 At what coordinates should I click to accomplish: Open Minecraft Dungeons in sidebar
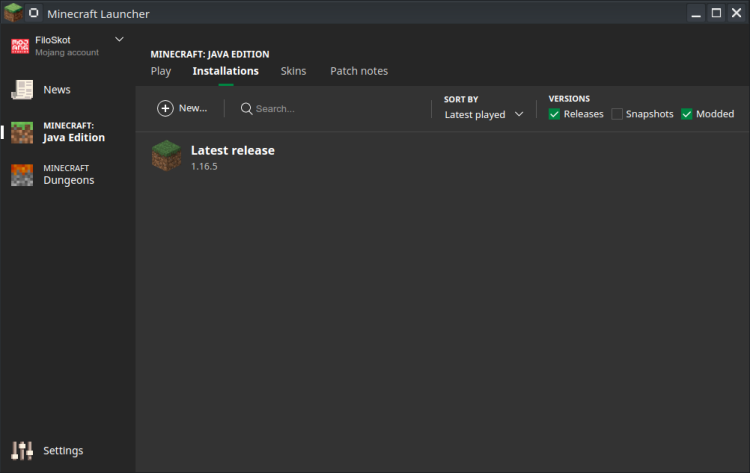click(69, 175)
